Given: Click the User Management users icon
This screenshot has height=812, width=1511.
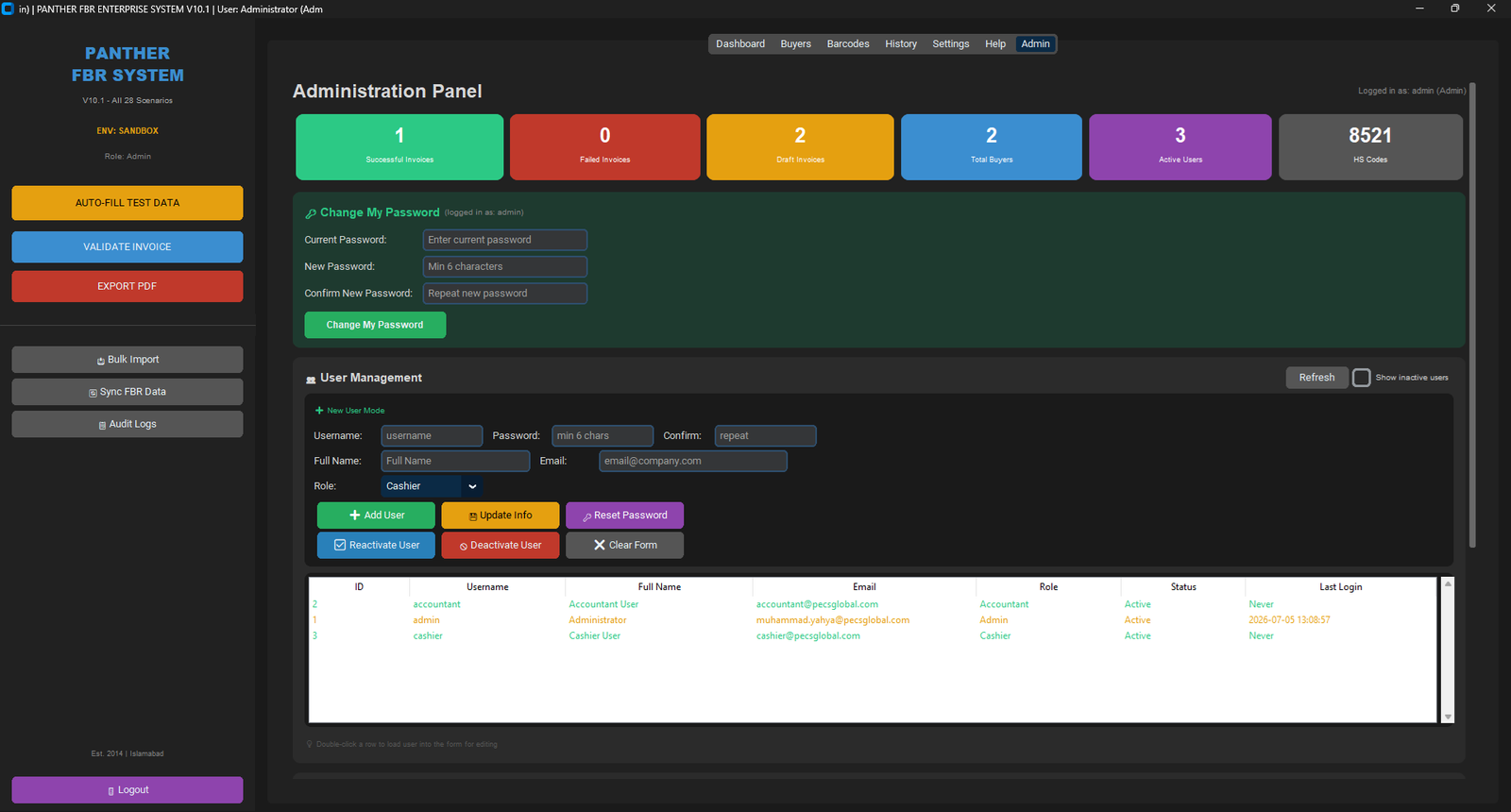Looking at the screenshot, I should pos(311,379).
